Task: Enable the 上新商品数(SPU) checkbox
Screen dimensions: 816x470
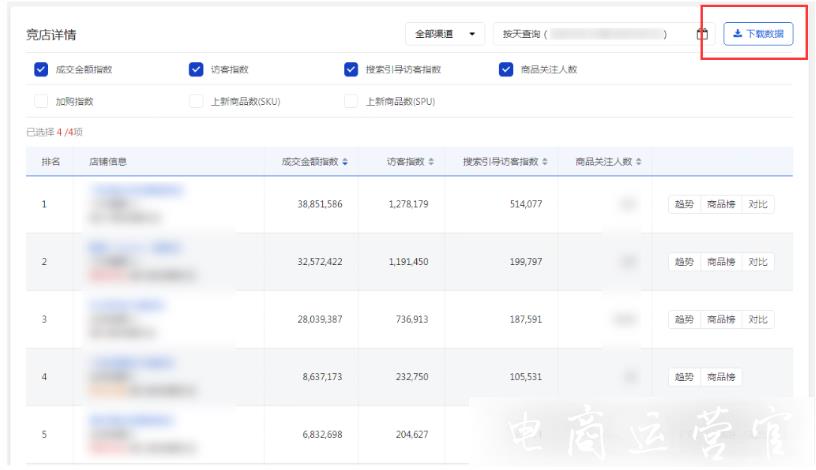Action: coord(350,101)
